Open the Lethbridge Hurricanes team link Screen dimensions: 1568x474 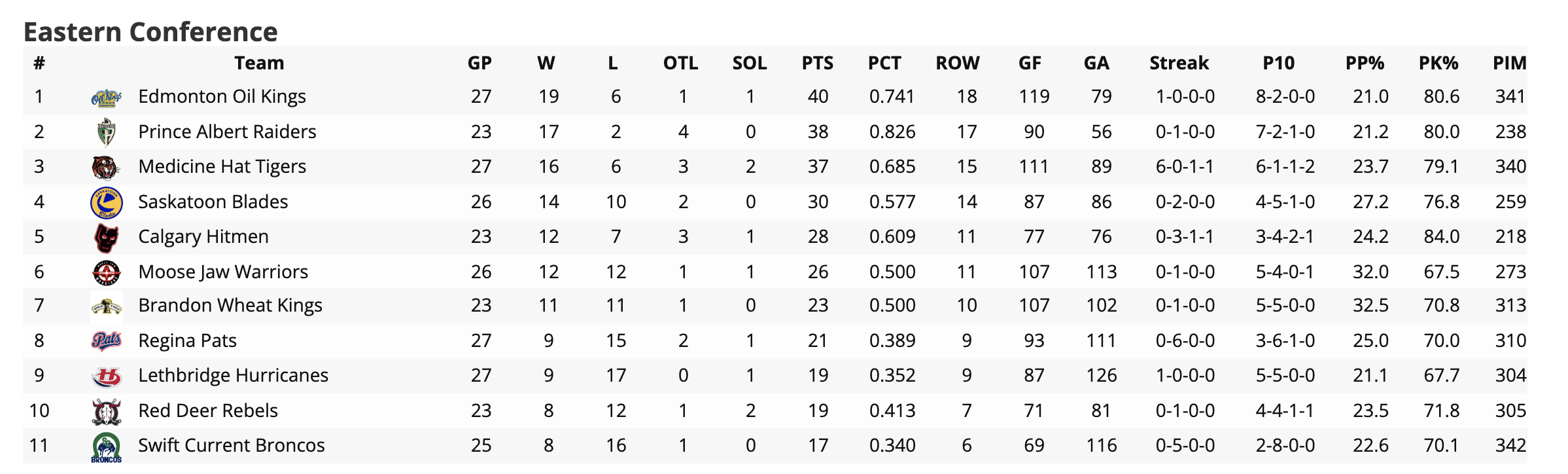click(233, 375)
